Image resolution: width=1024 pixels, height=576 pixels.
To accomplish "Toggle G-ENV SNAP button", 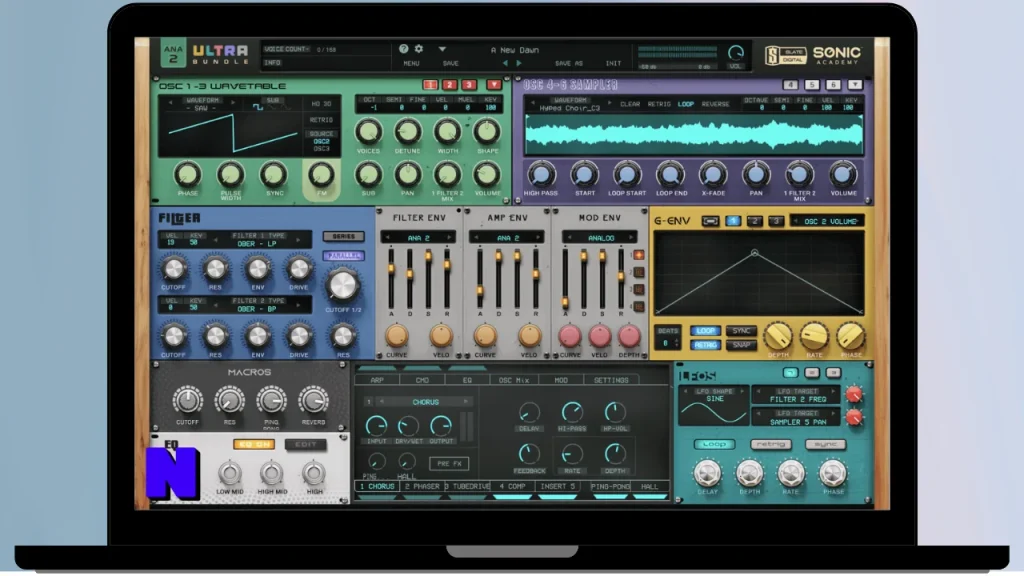I will pos(741,345).
